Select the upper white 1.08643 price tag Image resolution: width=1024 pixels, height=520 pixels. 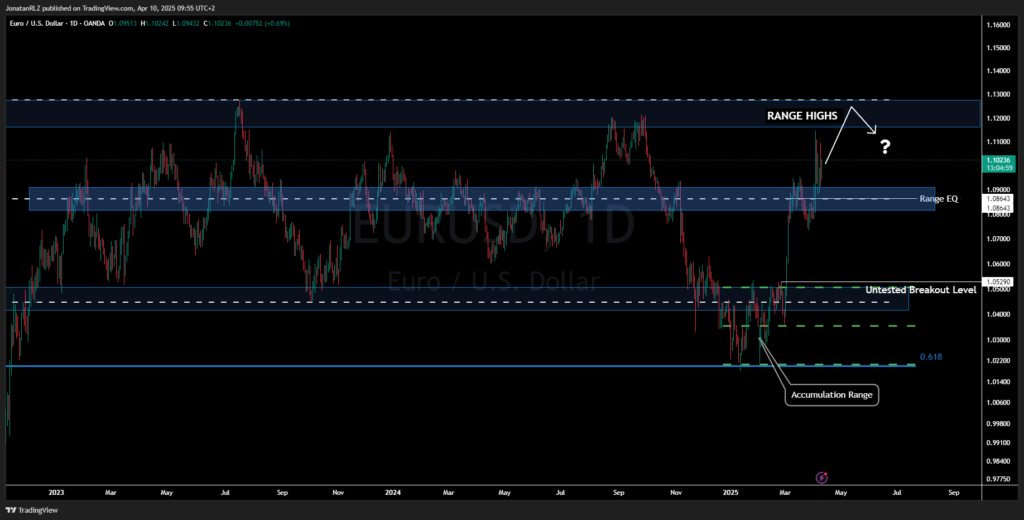coord(997,199)
